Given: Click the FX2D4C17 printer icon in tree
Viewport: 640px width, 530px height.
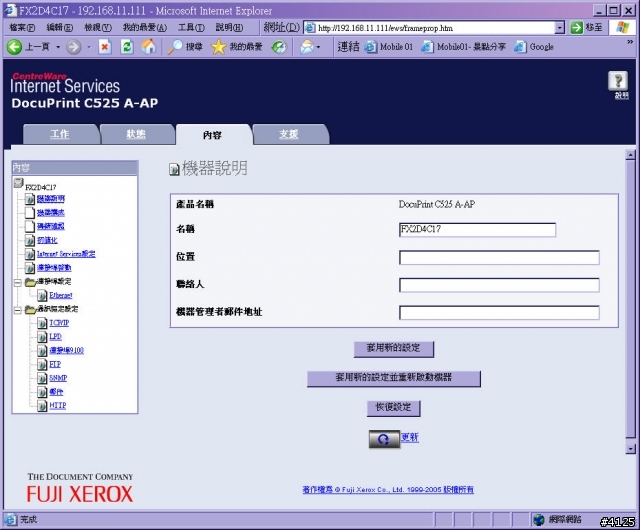Looking at the screenshot, I should (x=18, y=183).
